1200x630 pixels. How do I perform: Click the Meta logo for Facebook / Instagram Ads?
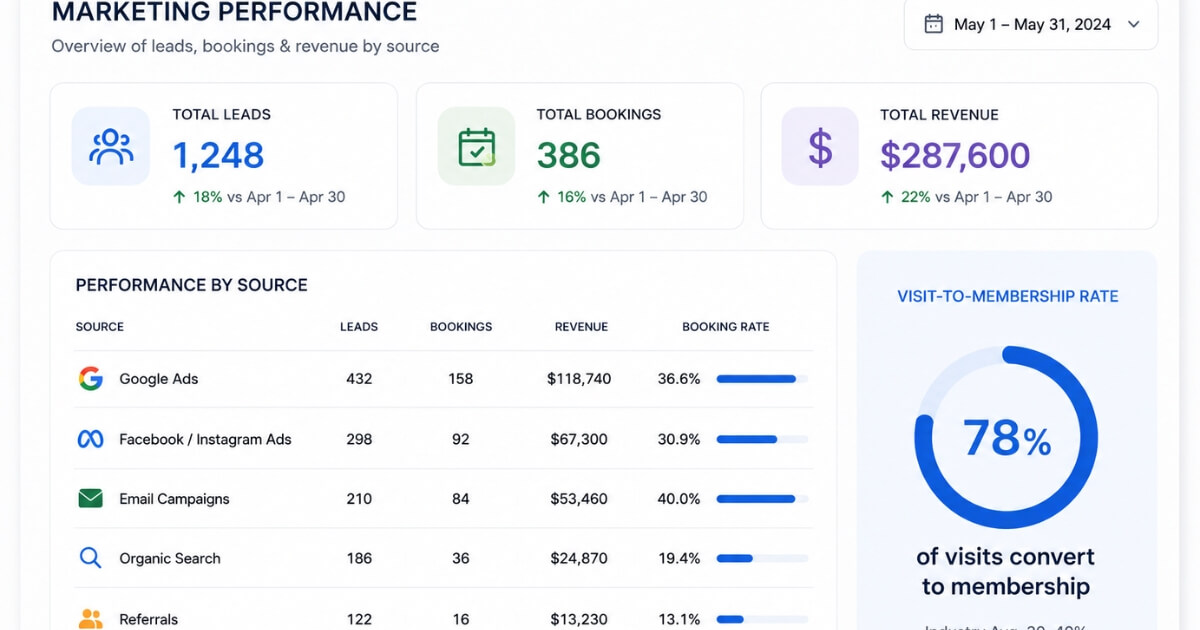click(x=91, y=439)
